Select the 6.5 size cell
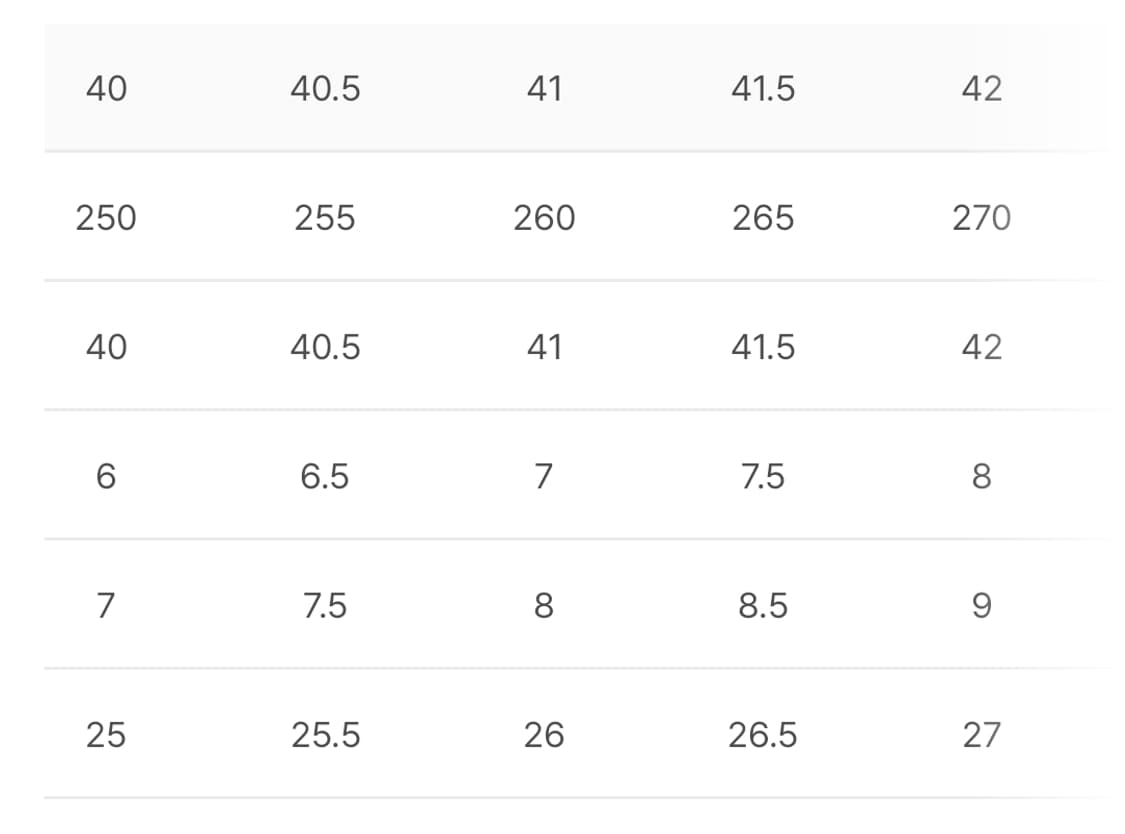Image resolution: width=1125 pixels, height=834 pixels. [325, 476]
